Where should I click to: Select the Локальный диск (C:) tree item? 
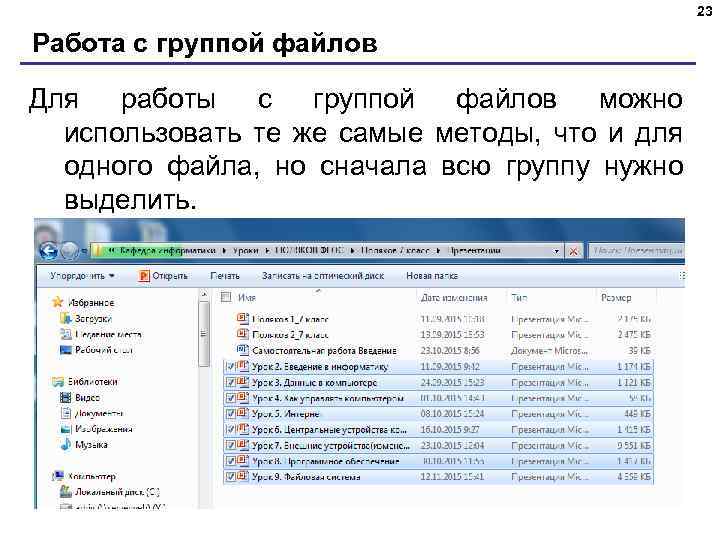coord(117,492)
